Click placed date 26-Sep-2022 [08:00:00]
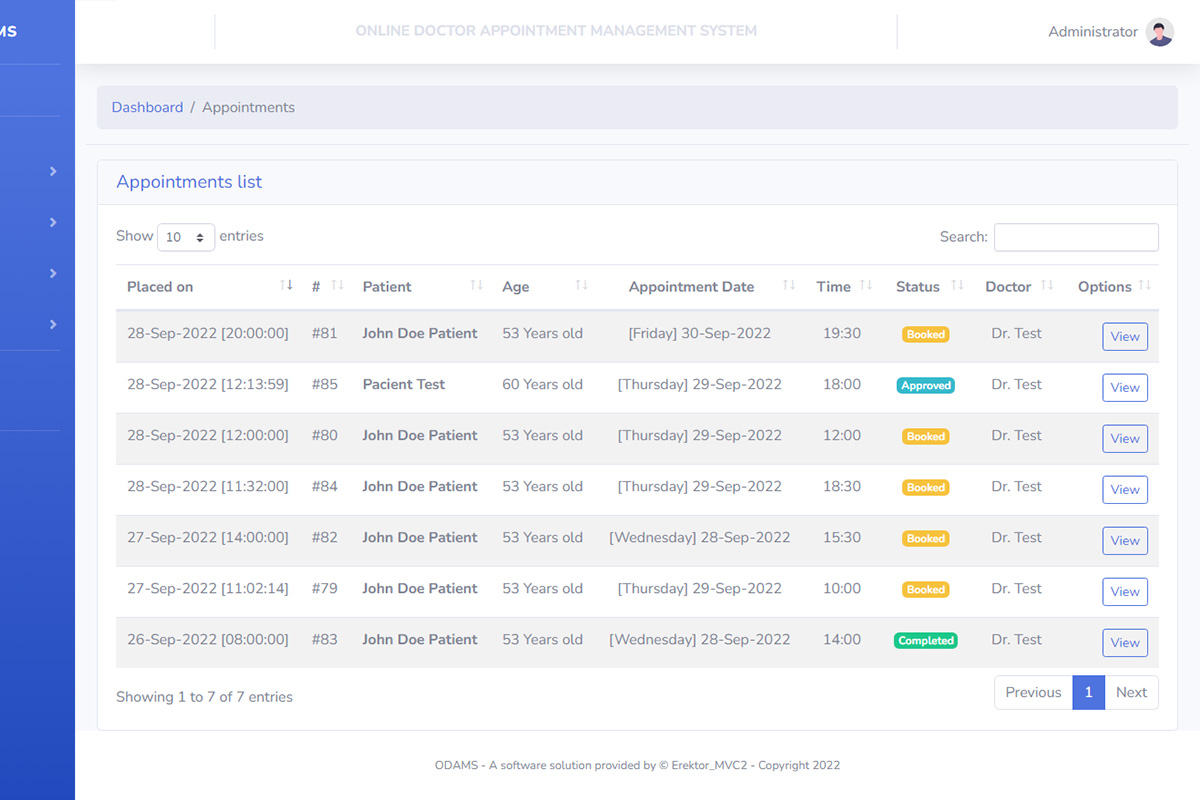 [x=208, y=639]
